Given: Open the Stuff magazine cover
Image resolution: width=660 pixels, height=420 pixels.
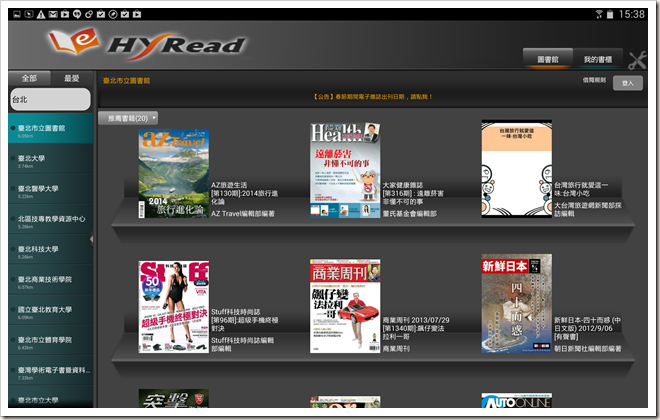Looking at the screenshot, I should point(174,307).
